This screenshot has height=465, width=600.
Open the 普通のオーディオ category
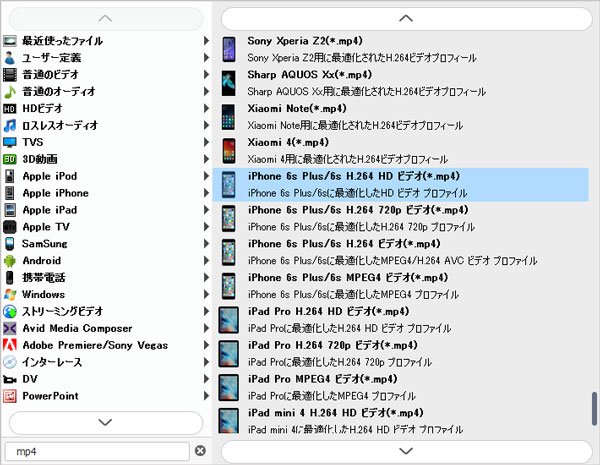(106, 91)
